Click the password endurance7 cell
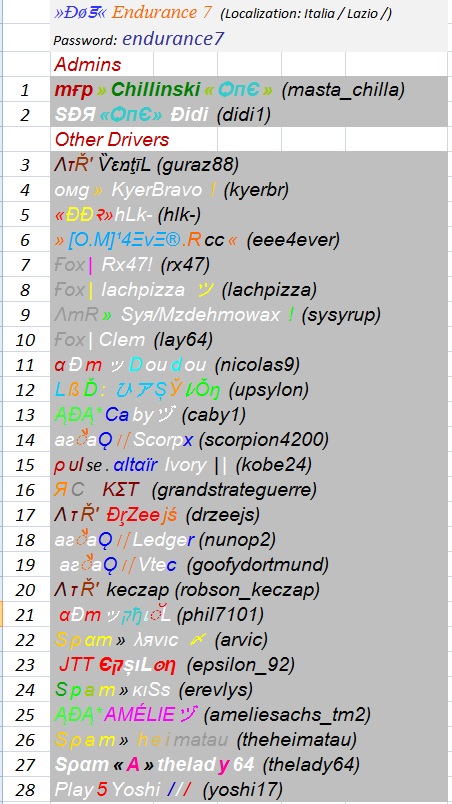 (x=249, y=39)
